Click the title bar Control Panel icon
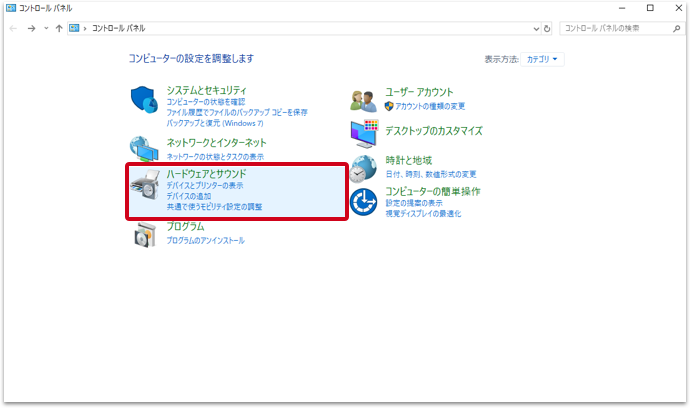The height and width of the screenshot is (408, 690). (11, 8)
